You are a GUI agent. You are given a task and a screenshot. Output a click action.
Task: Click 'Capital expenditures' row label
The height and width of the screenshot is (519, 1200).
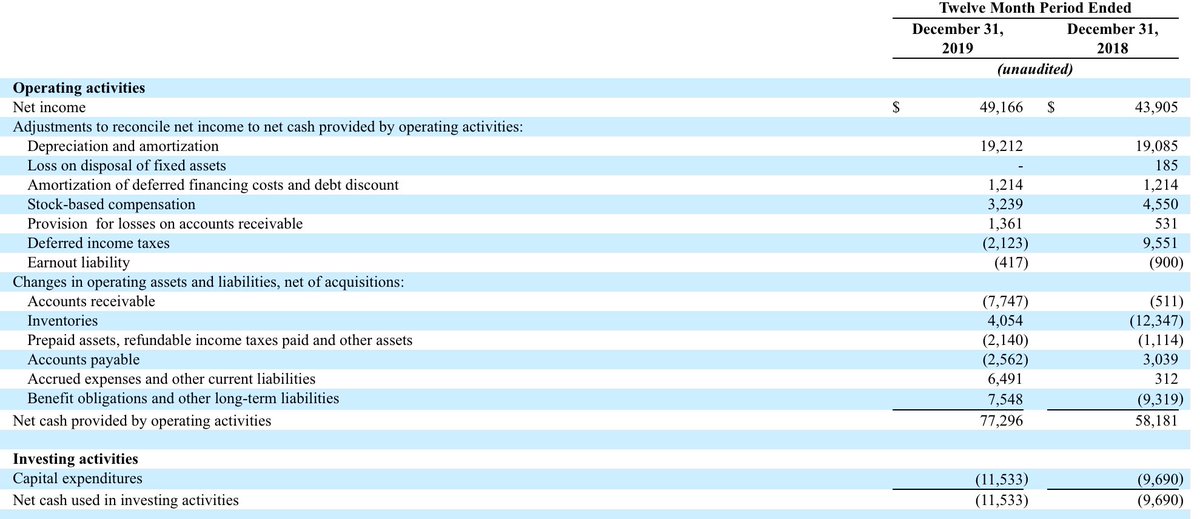77,479
